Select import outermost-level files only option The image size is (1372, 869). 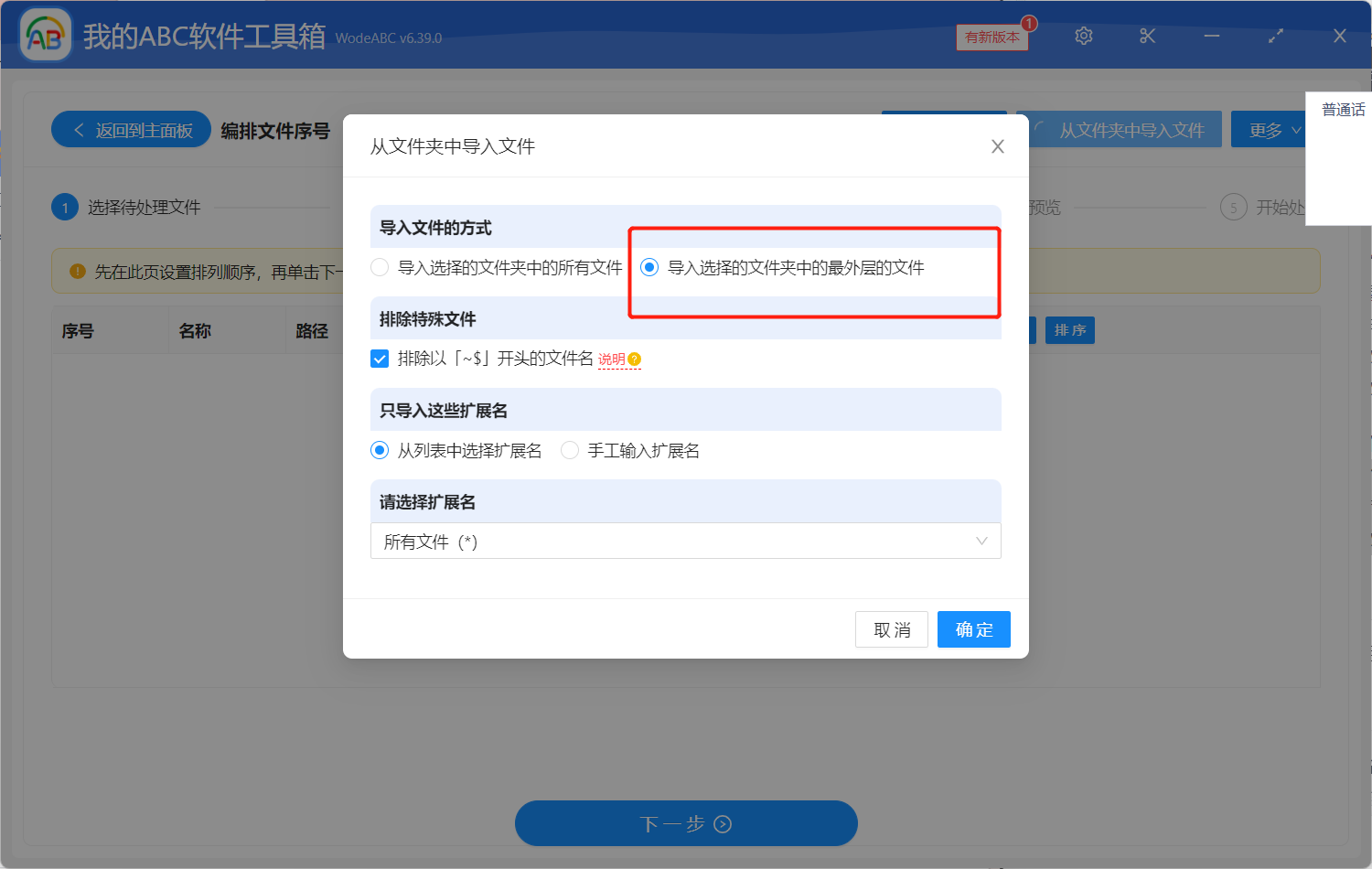click(782, 267)
